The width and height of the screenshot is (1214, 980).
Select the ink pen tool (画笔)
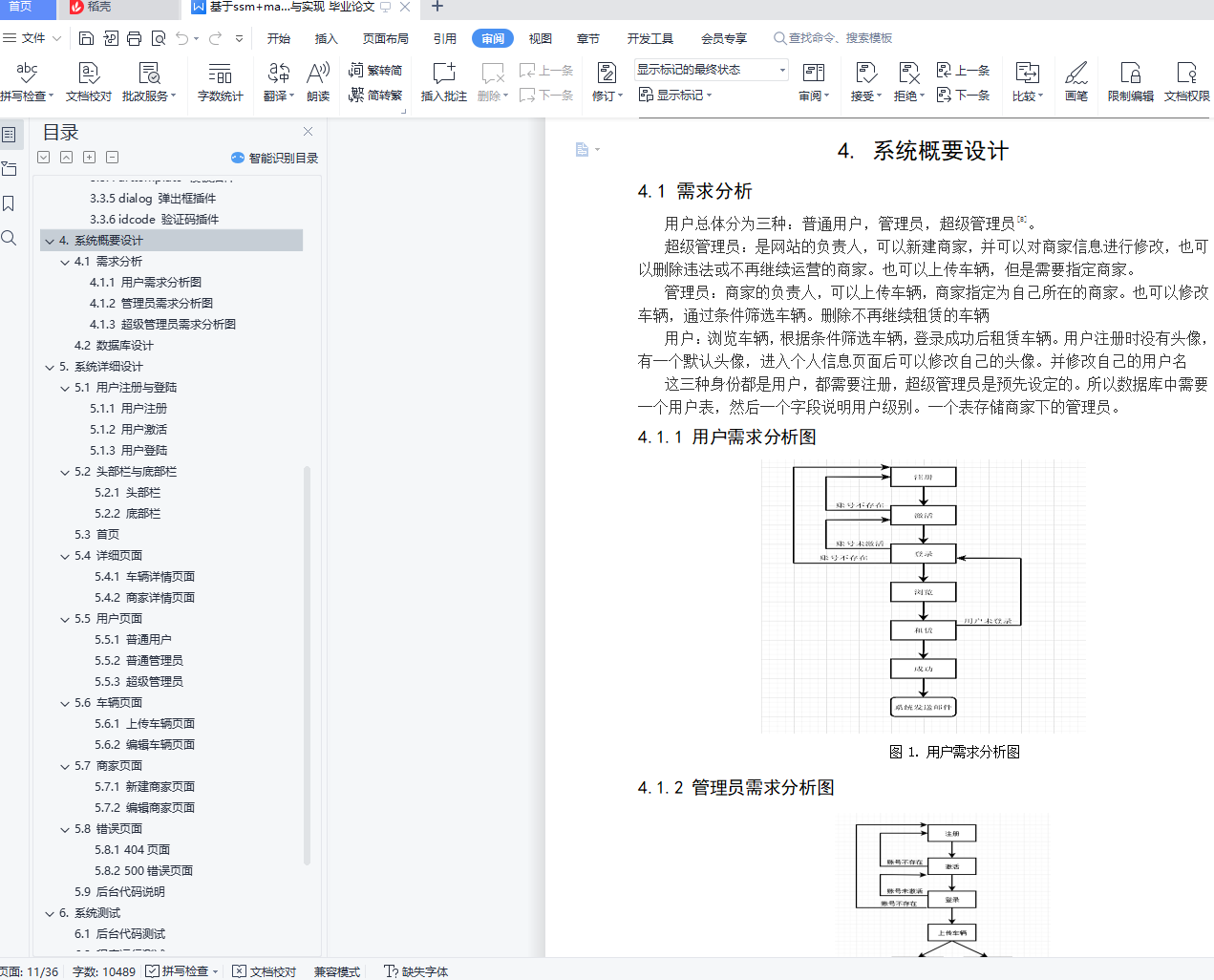[1076, 81]
